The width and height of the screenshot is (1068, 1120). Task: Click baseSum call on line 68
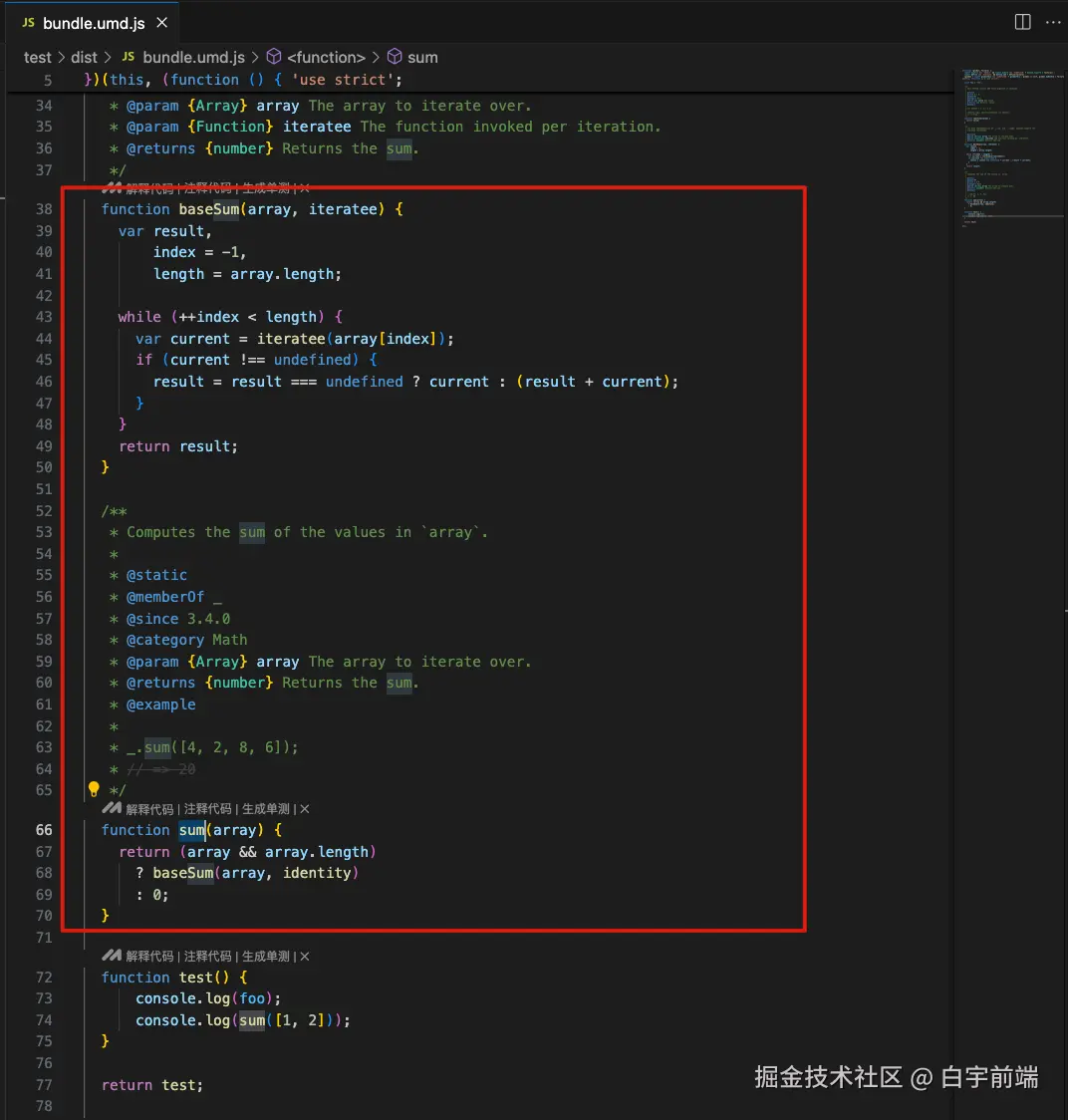[x=183, y=873]
